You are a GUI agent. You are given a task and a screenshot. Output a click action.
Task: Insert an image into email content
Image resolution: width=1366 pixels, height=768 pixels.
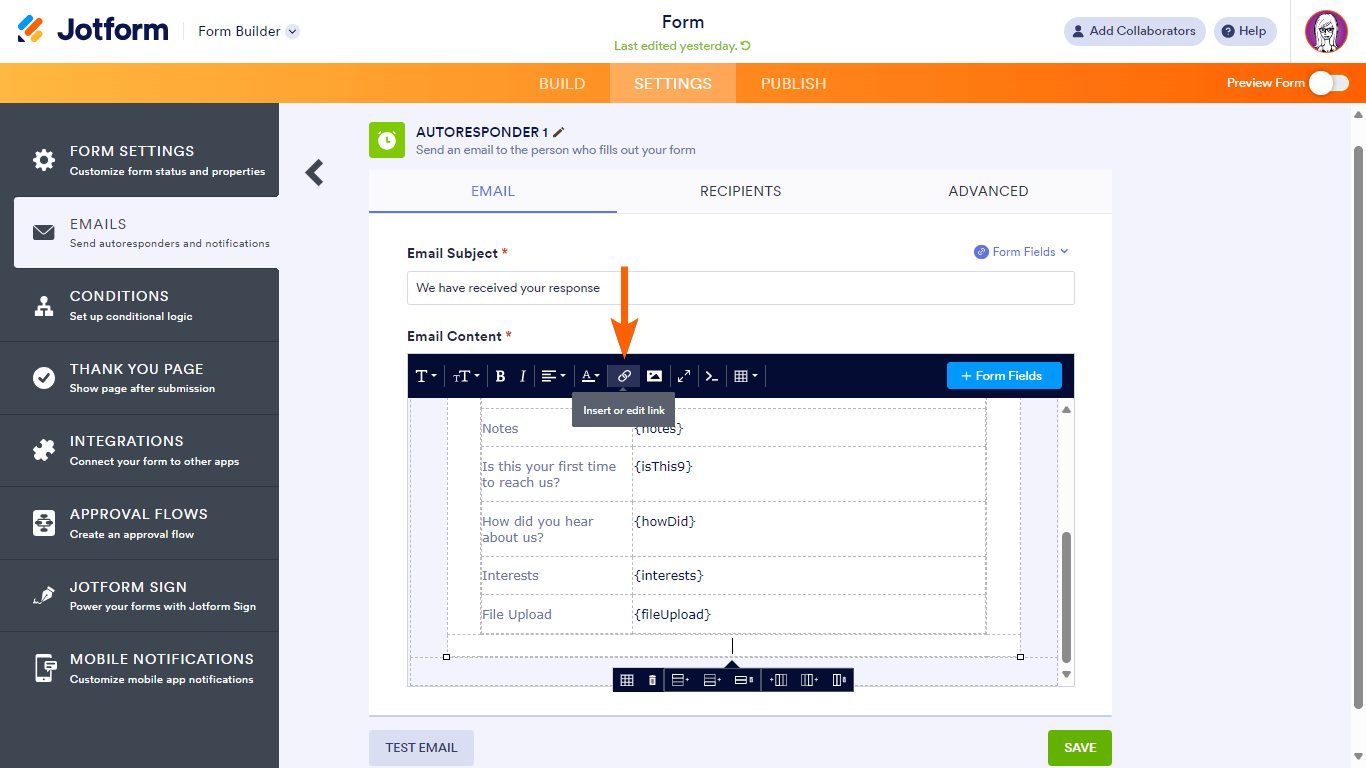click(x=654, y=376)
